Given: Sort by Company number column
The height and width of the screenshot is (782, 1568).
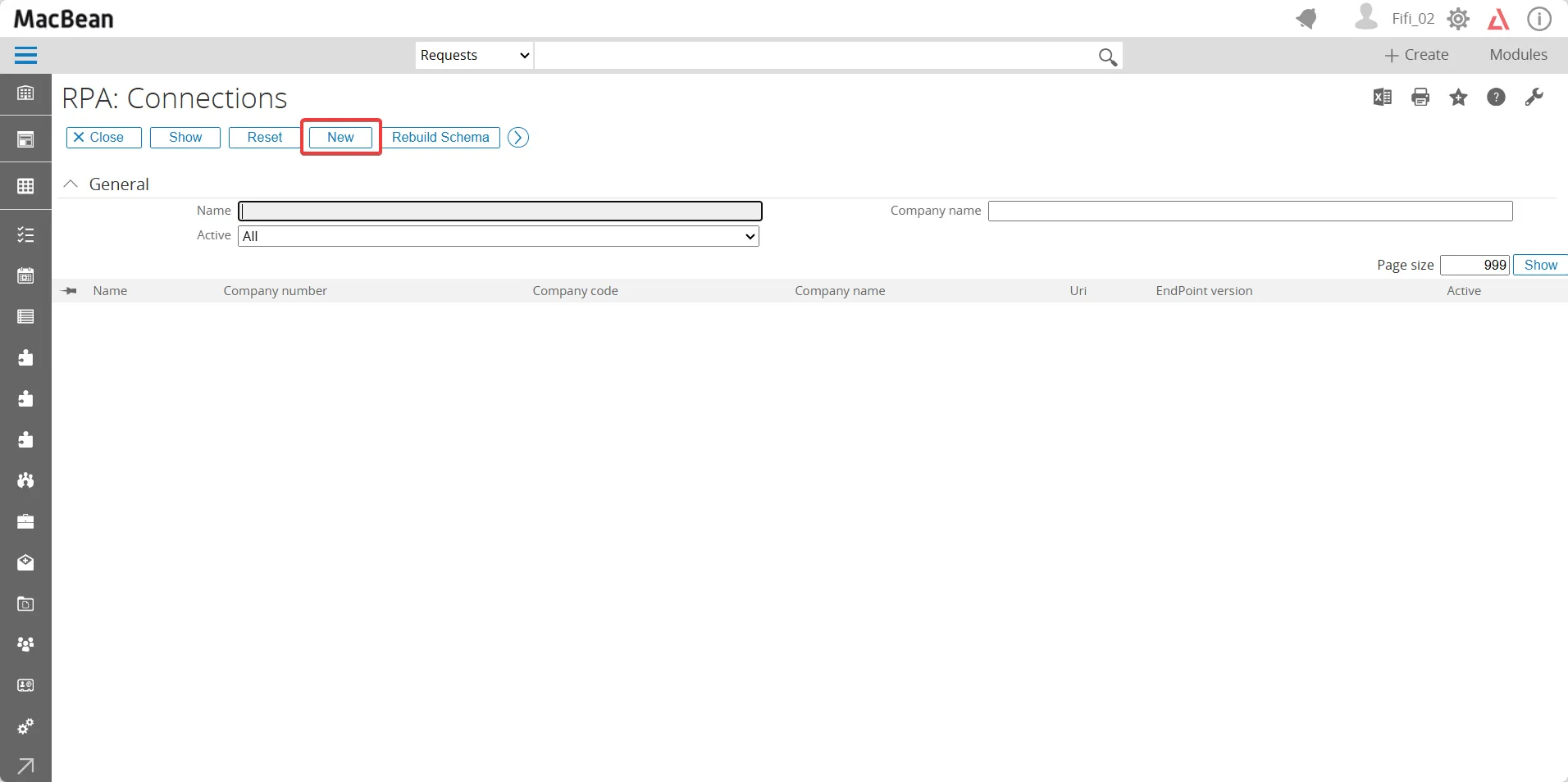Looking at the screenshot, I should coord(275,291).
